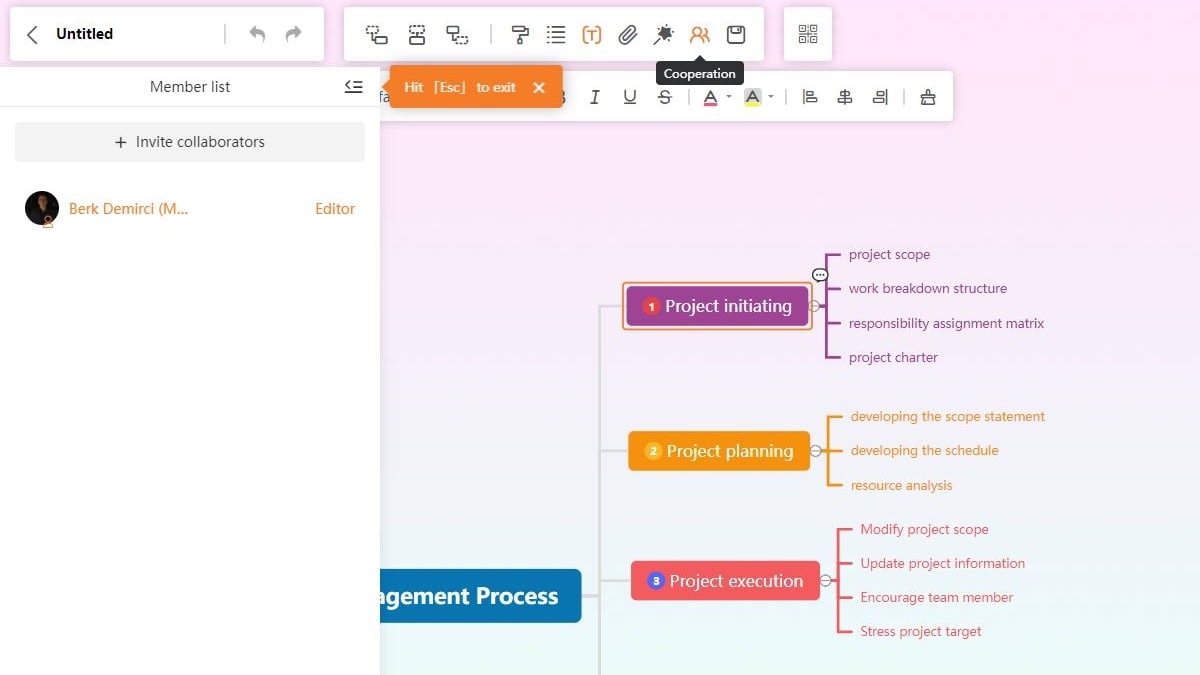1200x675 pixels.
Task: Close the Hit Esc to exit tooltip
Action: 539,88
